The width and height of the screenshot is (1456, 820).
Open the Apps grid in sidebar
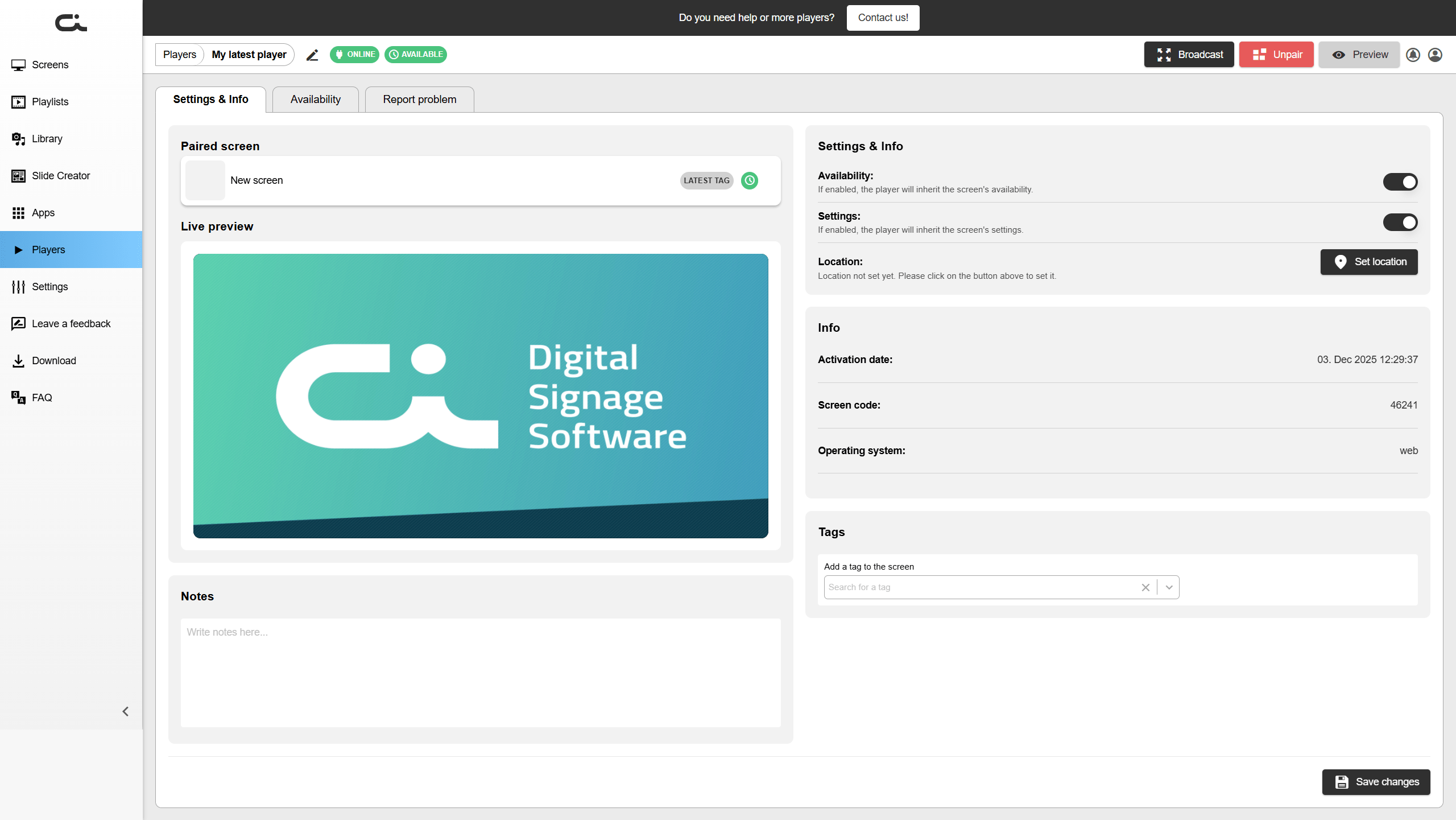tap(43, 213)
